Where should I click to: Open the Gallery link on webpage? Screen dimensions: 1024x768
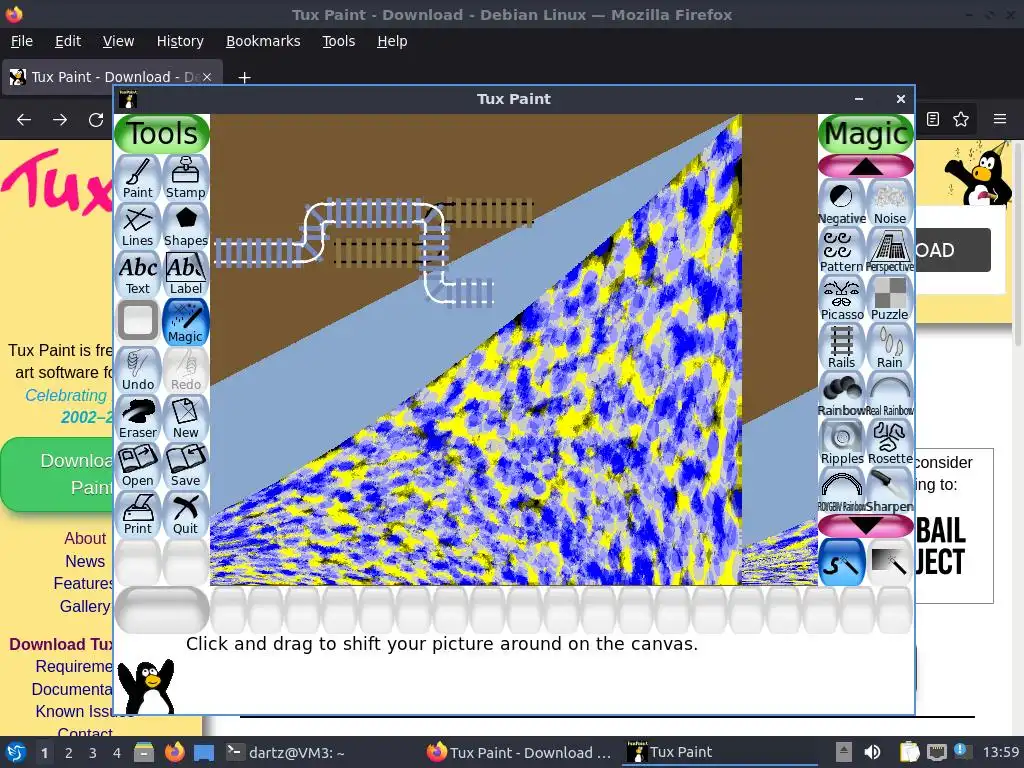(x=86, y=606)
